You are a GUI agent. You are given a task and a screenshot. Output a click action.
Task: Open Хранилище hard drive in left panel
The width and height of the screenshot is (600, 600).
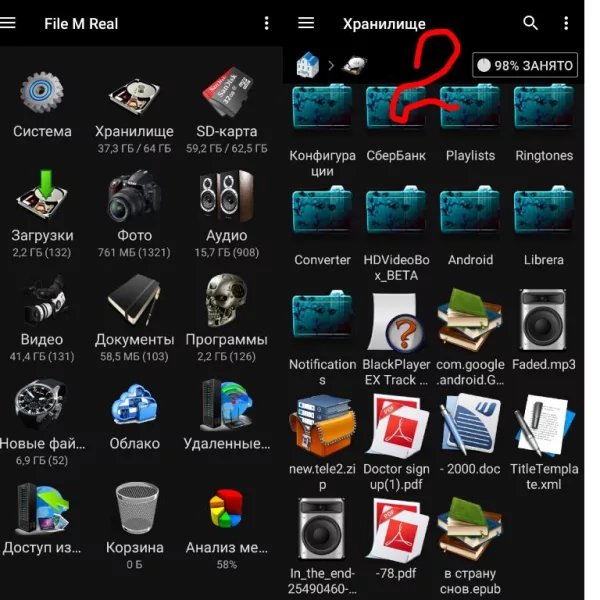[134, 96]
